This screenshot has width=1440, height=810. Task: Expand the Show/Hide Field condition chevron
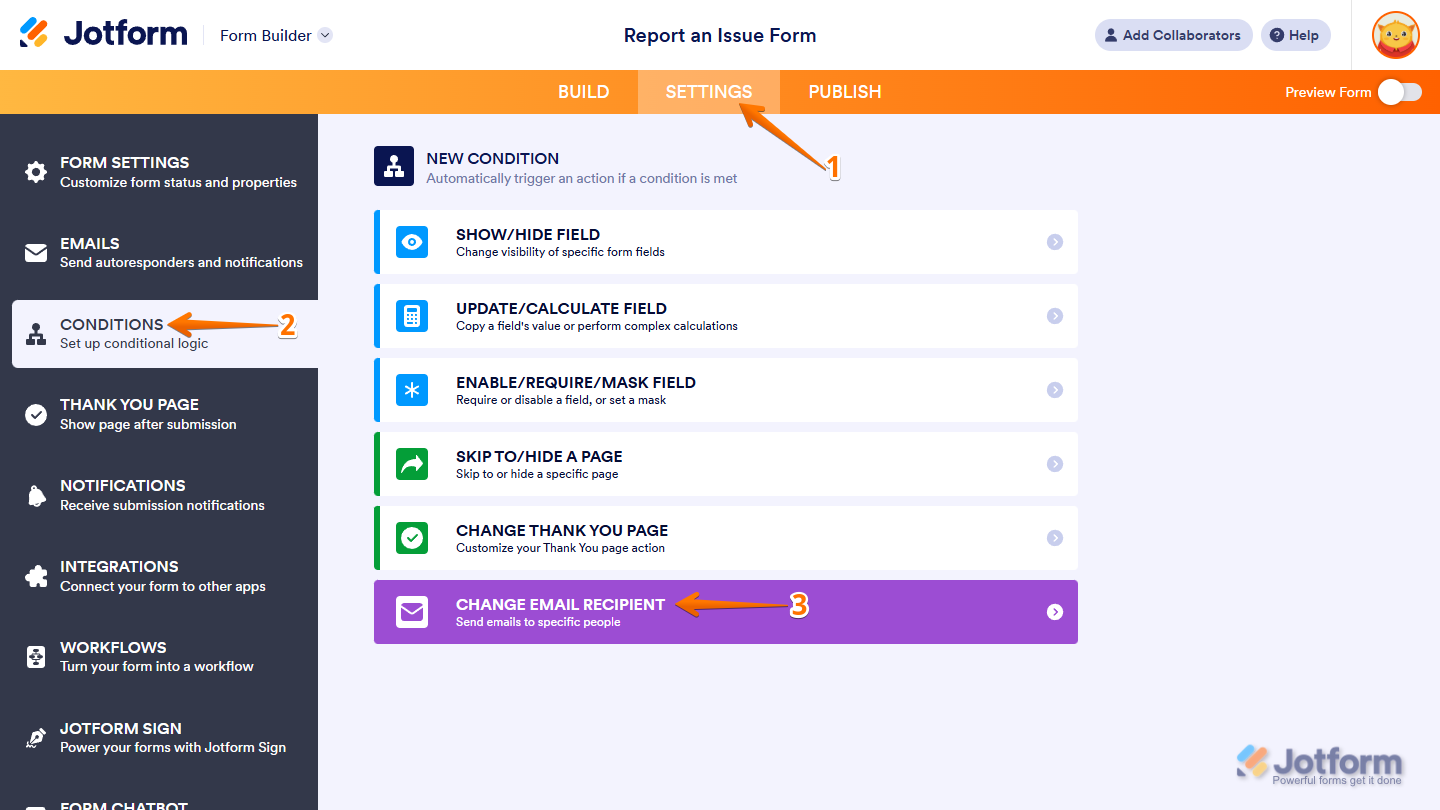(1054, 242)
